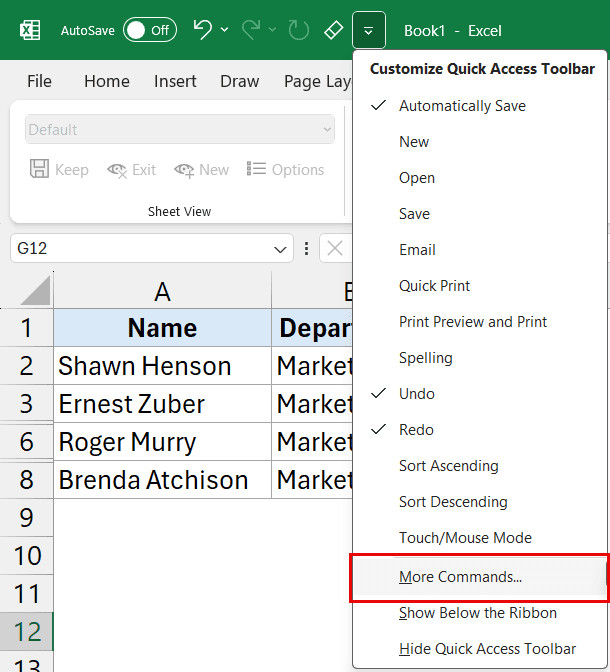Uncheck Redo in Customize Quick Access menu

417,430
